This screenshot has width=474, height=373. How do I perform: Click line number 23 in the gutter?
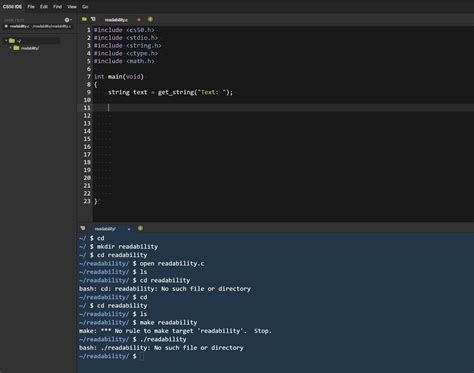click(x=87, y=201)
